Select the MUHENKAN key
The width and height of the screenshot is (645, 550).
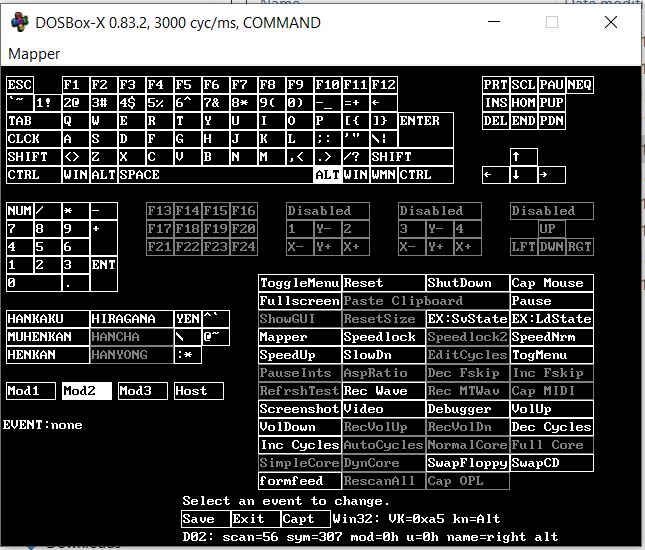(48, 337)
